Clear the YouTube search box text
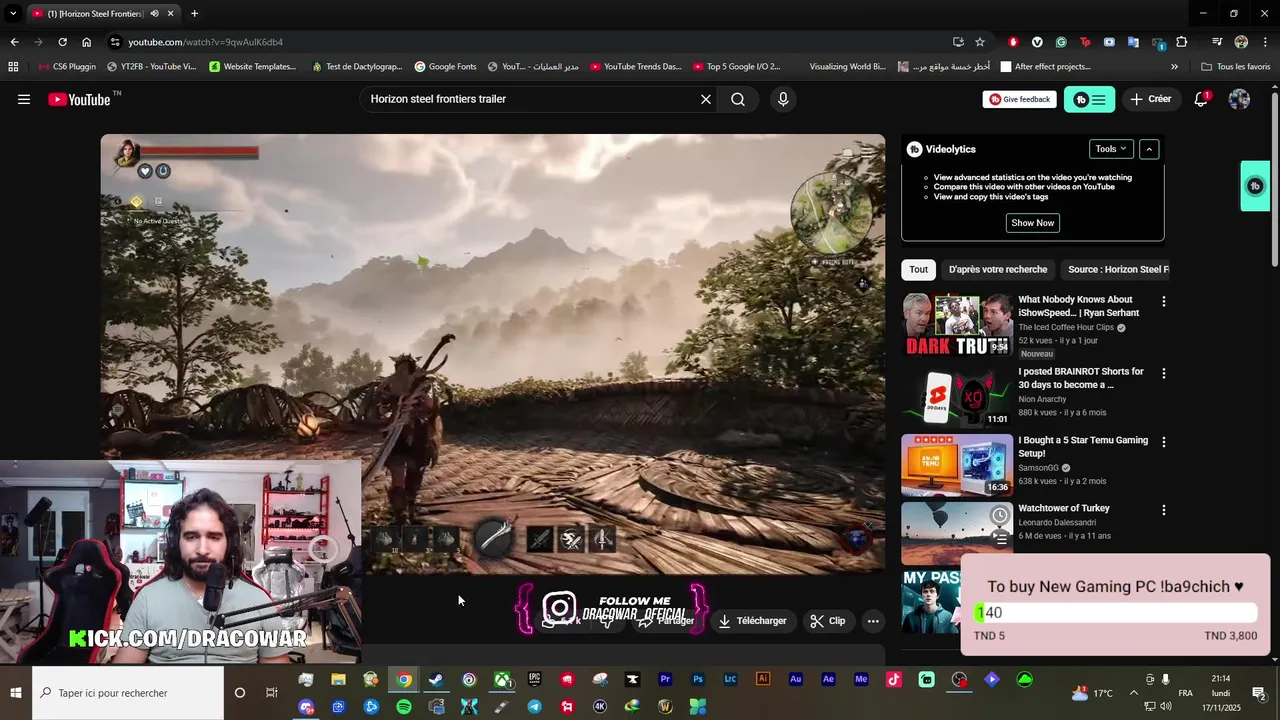The height and width of the screenshot is (720, 1280). pyautogui.click(x=705, y=99)
